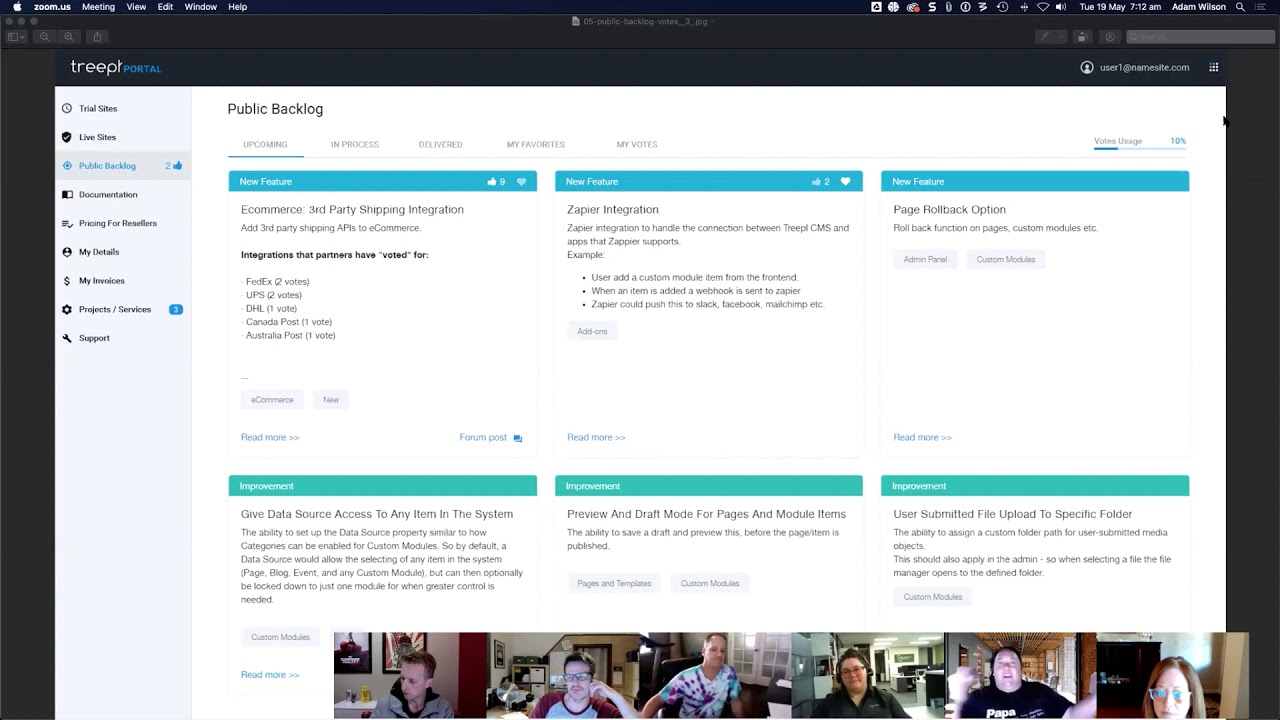Open the volume control in menu bar
The height and width of the screenshot is (720, 1280).
1061,7
